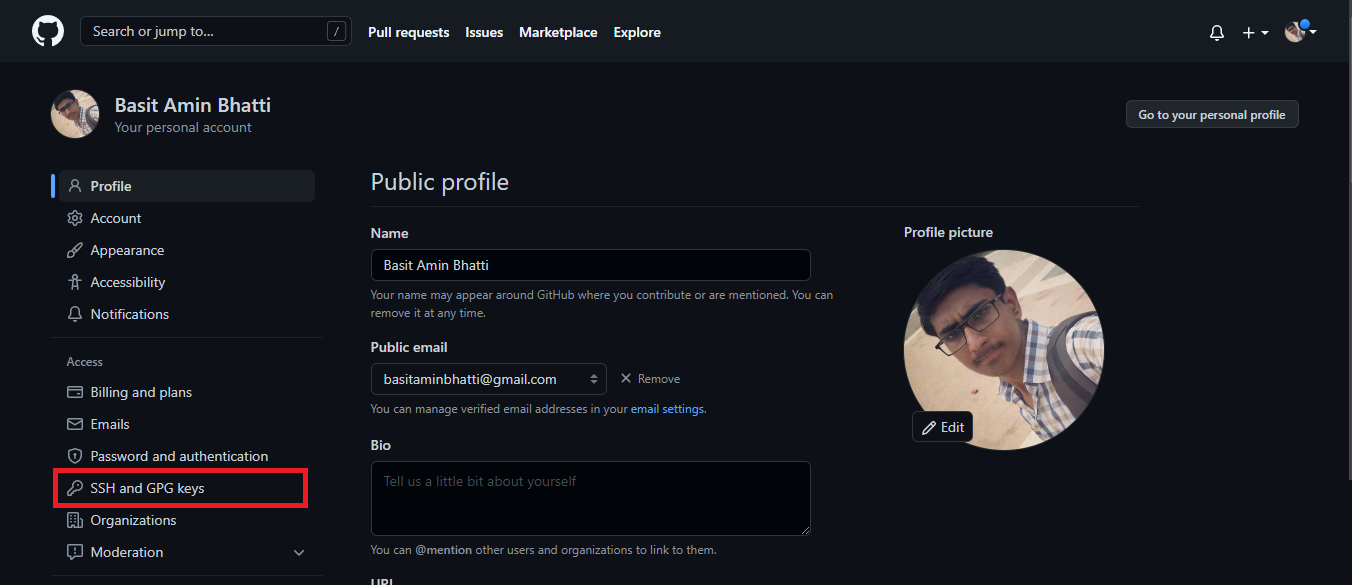Viewport: 1352px width, 585px height.
Task: Click the Organizations building icon
Action: click(74, 520)
